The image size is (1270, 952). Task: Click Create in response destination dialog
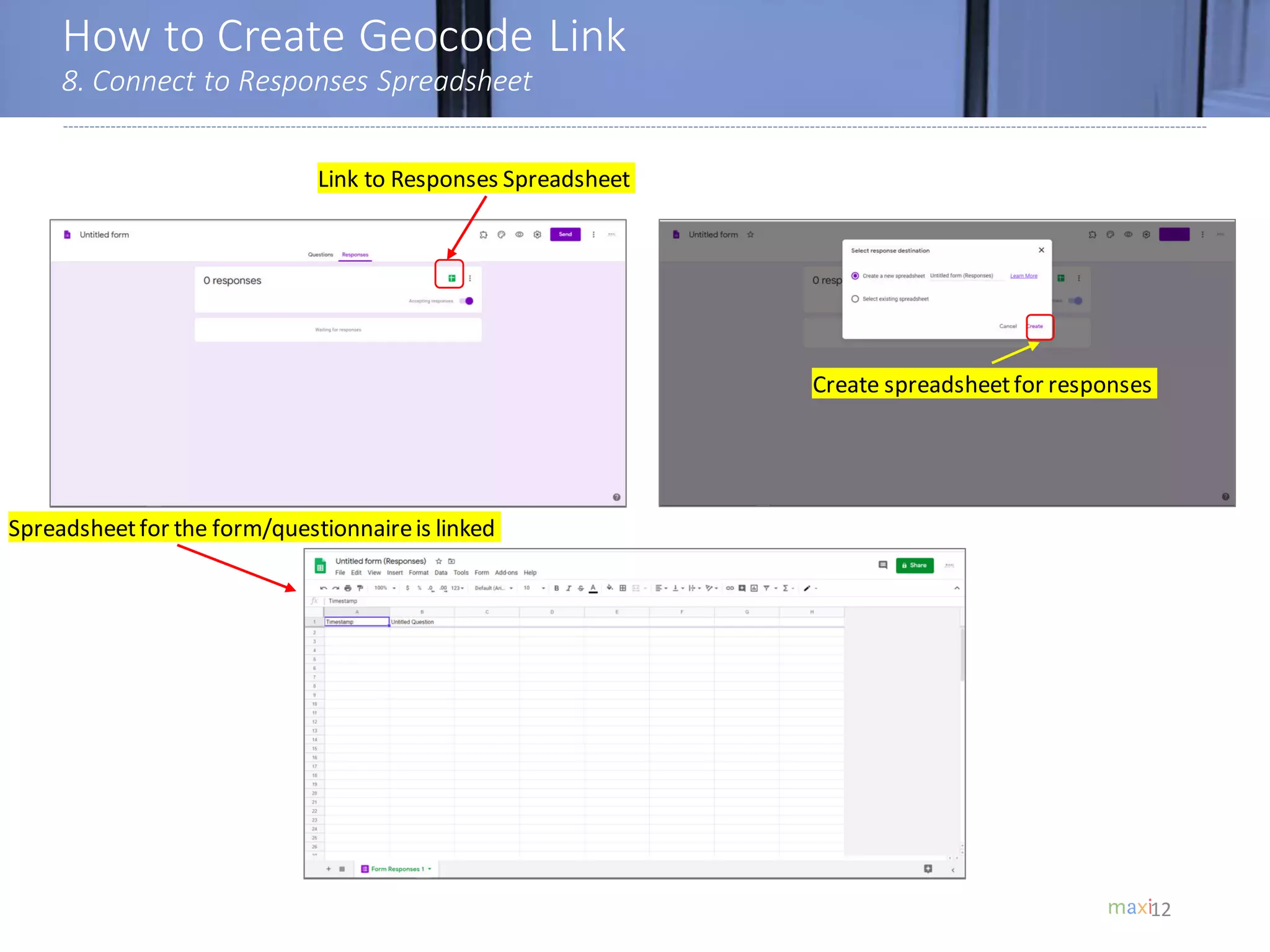pyautogui.click(x=1036, y=326)
